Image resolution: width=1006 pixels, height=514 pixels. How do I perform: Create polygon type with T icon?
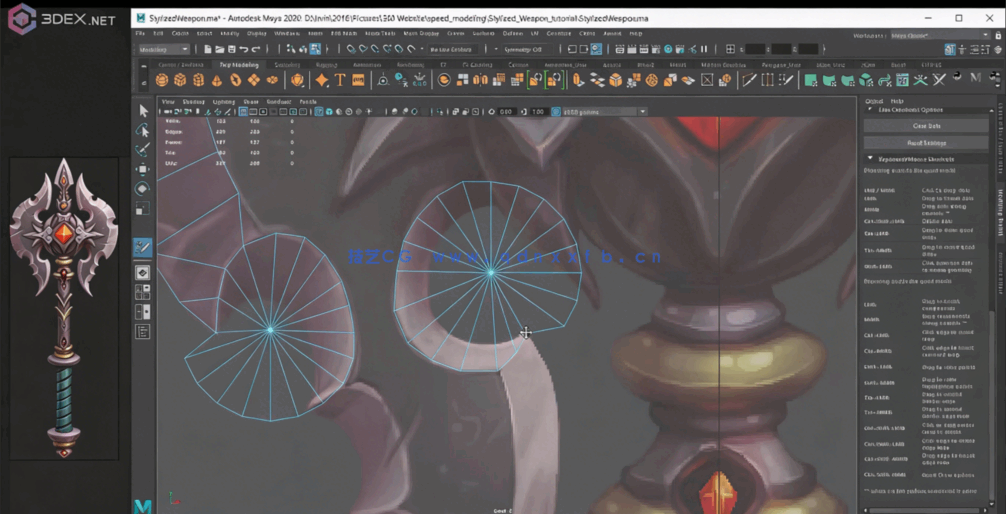tap(340, 80)
